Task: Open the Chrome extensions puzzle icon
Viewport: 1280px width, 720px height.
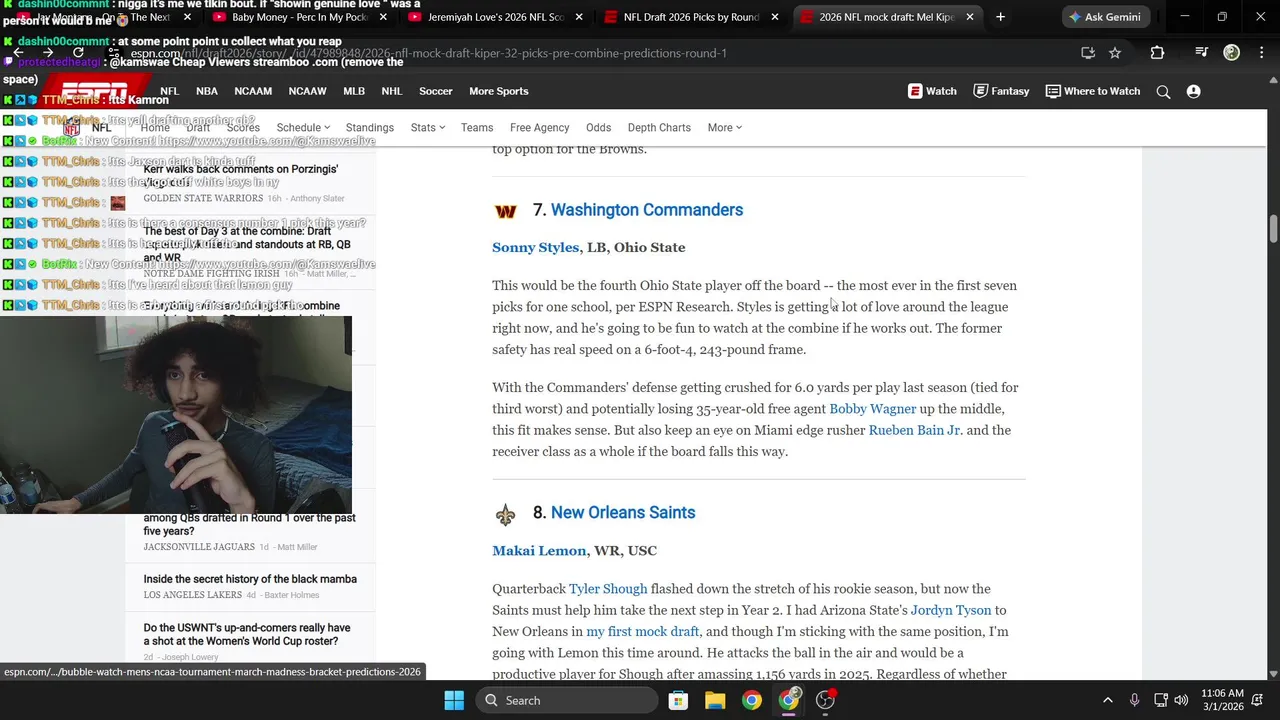Action: point(1157,53)
